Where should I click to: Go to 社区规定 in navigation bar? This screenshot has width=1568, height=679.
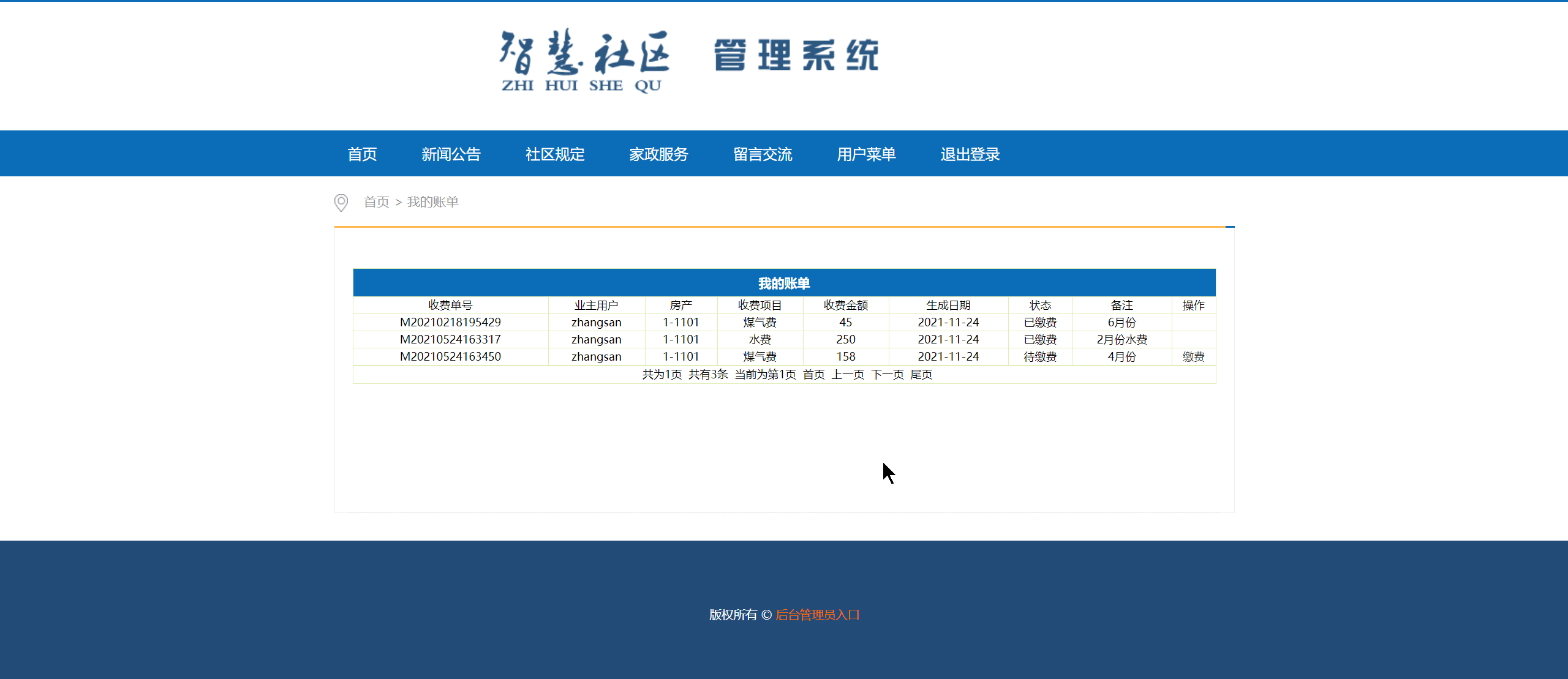[555, 154]
